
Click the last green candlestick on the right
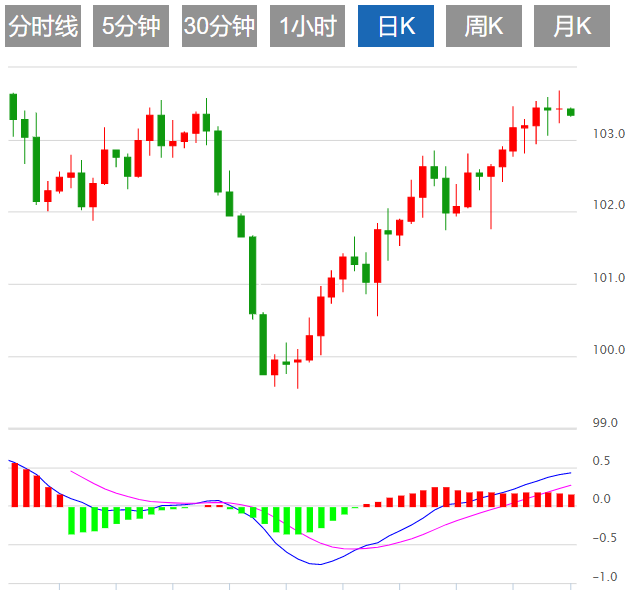pyautogui.click(x=571, y=112)
